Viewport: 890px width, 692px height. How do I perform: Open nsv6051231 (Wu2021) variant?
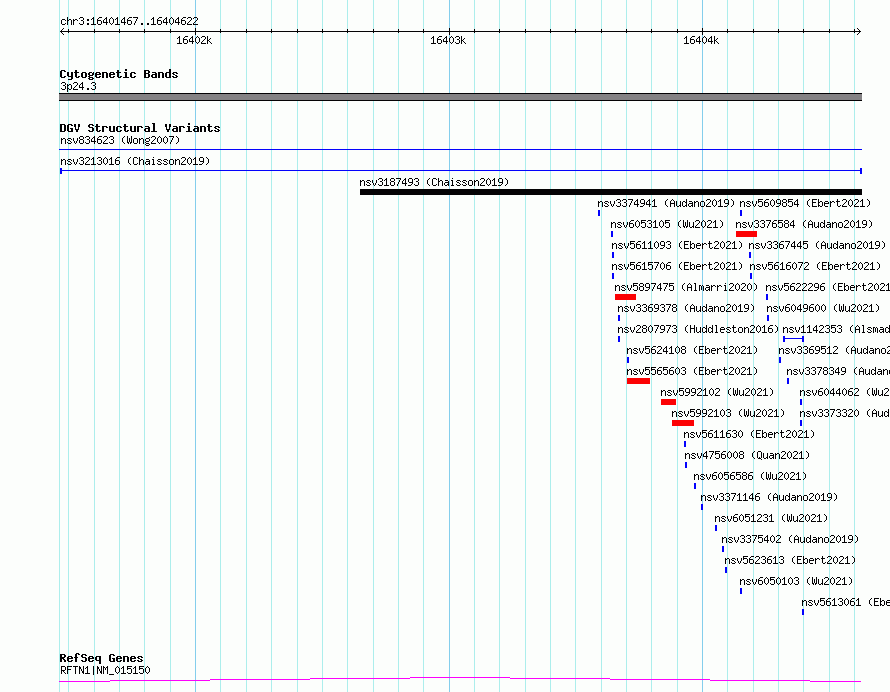(x=771, y=518)
